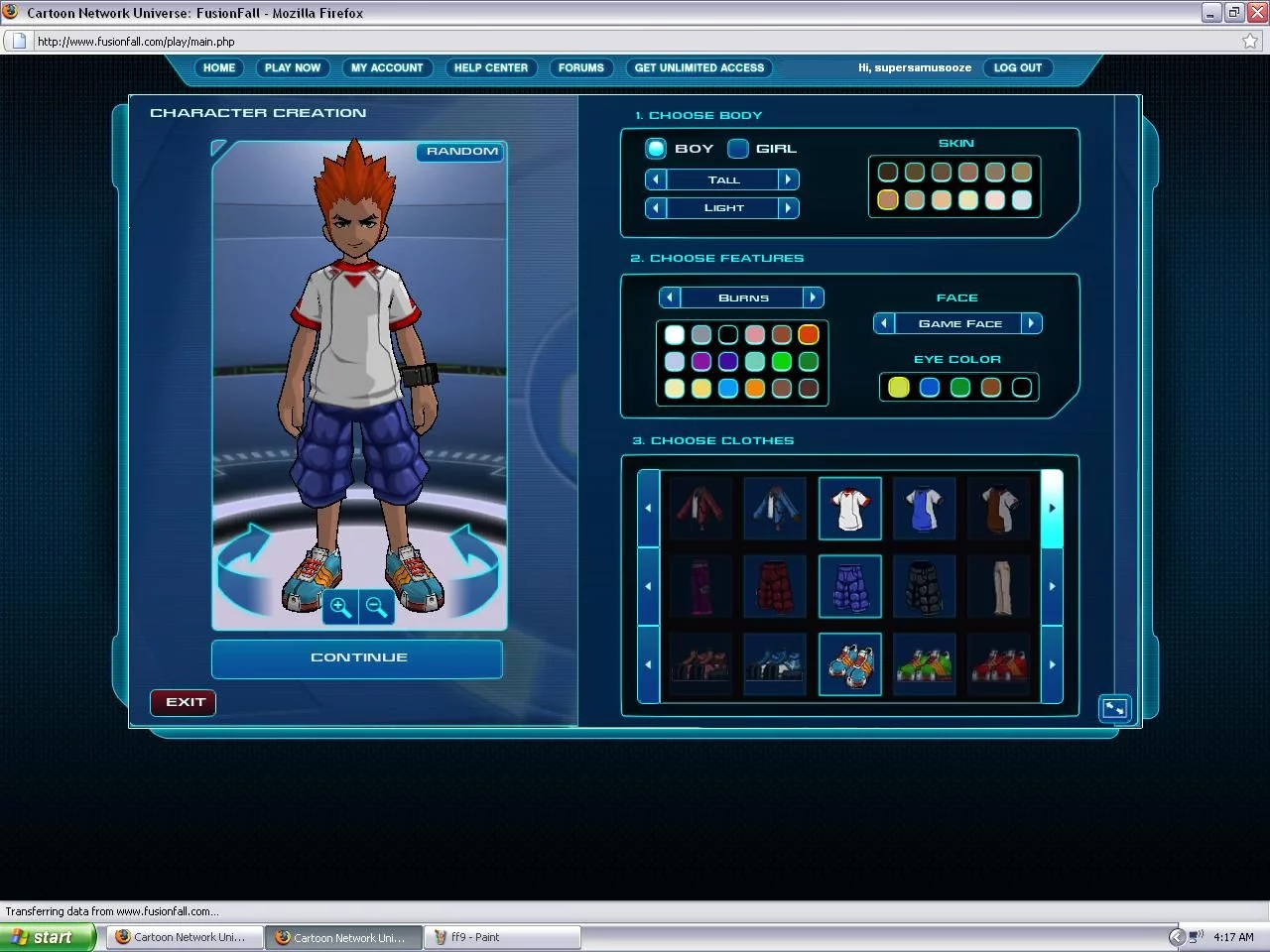
Task: Bookmark page with star icon
Action: pyautogui.click(x=1250, y=42)
